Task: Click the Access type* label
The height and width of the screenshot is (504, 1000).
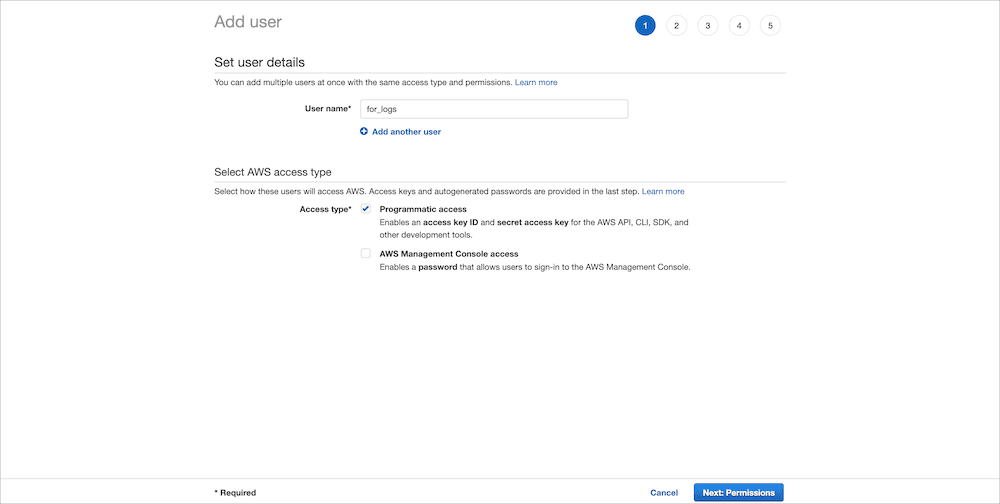Action: (325, 209)
